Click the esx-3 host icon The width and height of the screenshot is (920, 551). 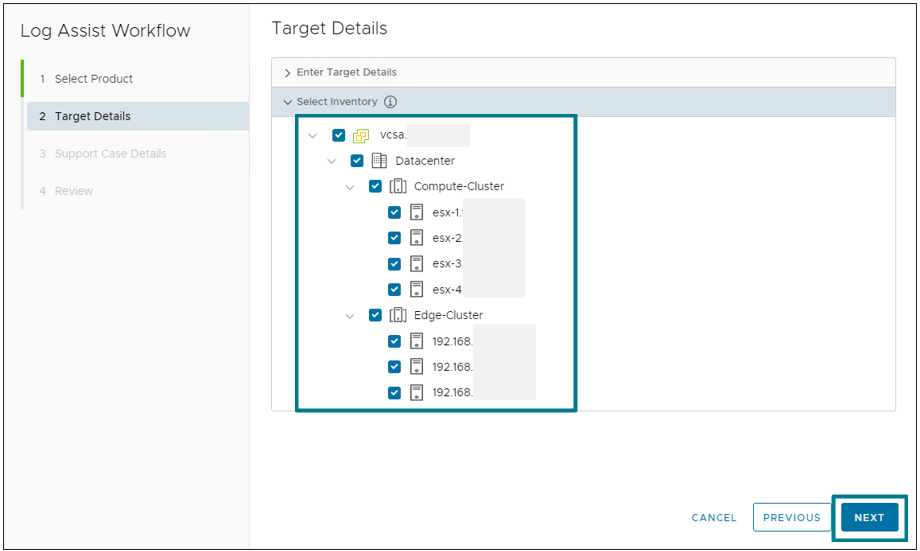pyautogui.click(x=416, y=264)
